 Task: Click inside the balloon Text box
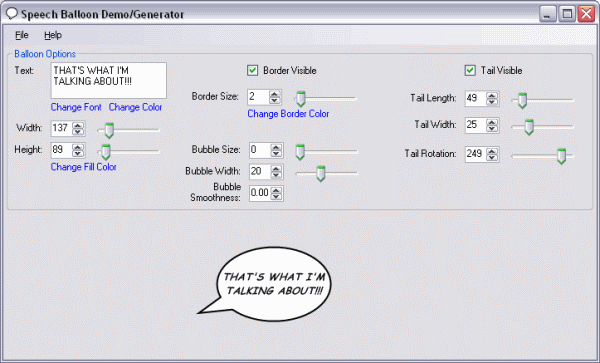coord(109,81)
